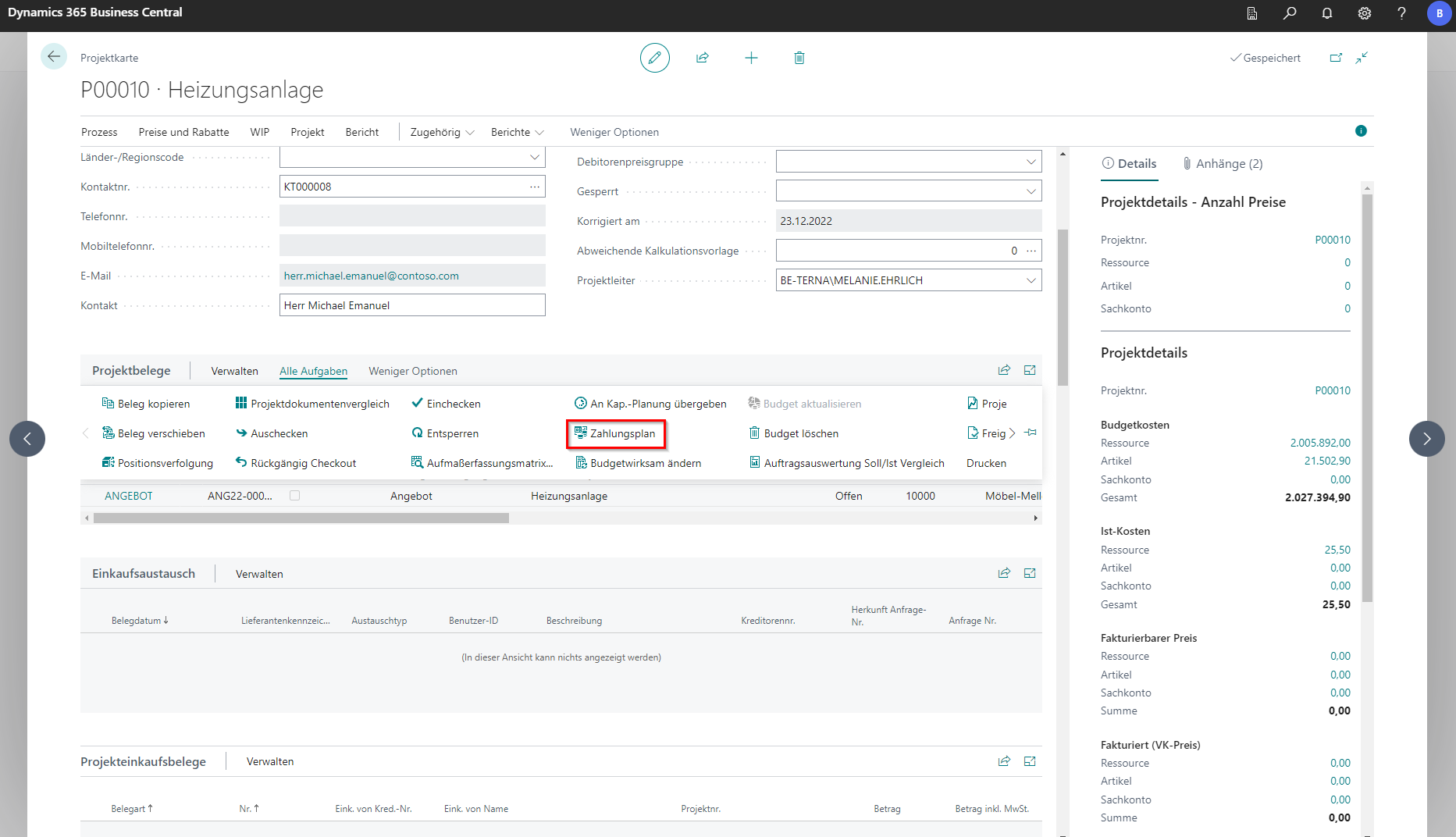The width and height of the screenshot is (1456, 837).
Task: Open the settings gear icon
Action: click(x=1364, y=13)
